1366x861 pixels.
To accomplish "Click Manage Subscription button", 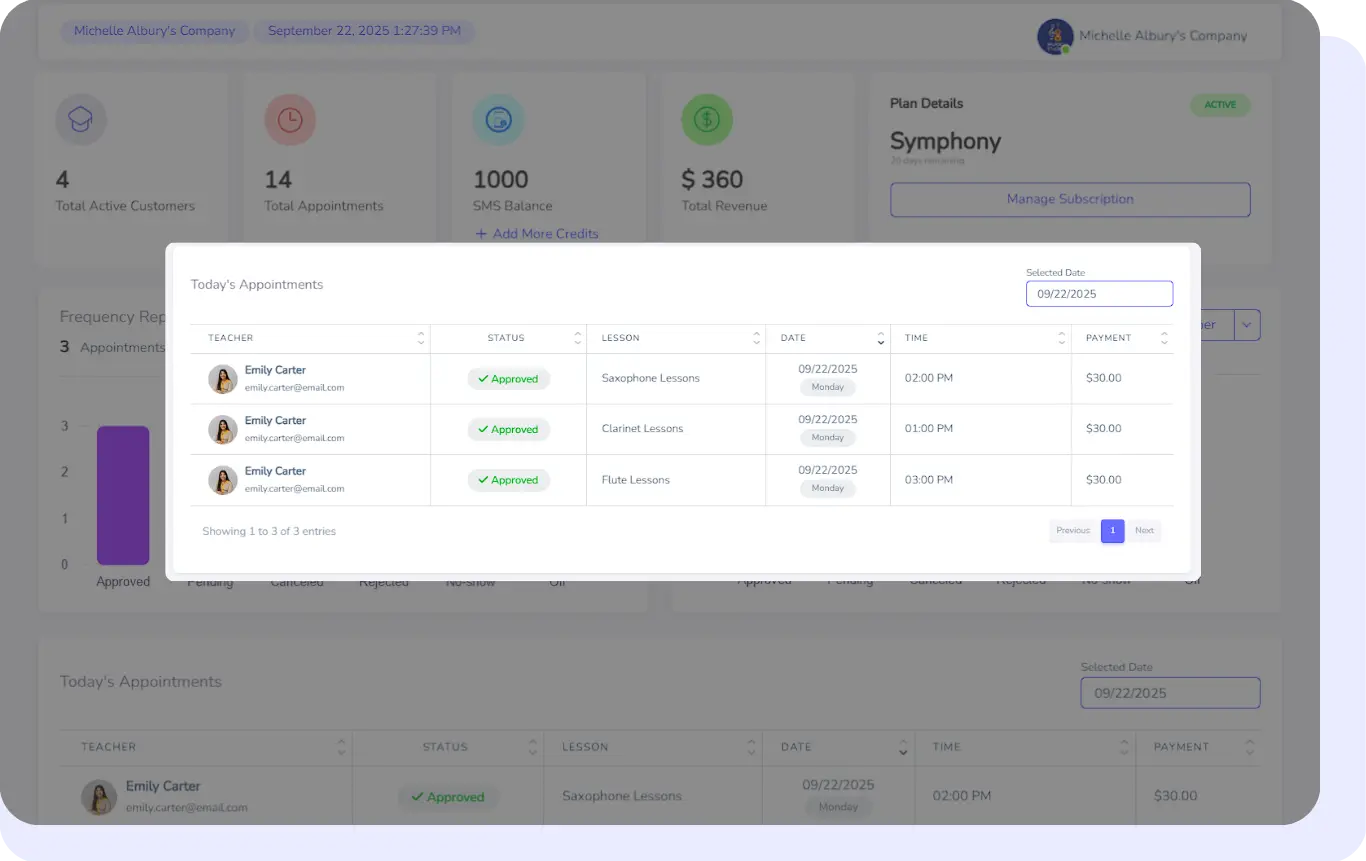I will click(1070, 199).
